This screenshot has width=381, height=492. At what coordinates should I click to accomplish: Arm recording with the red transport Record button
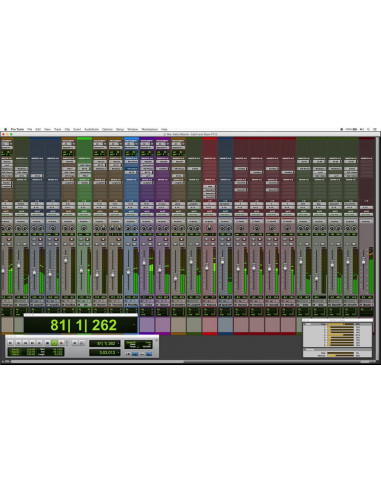[x=61, y=343]
